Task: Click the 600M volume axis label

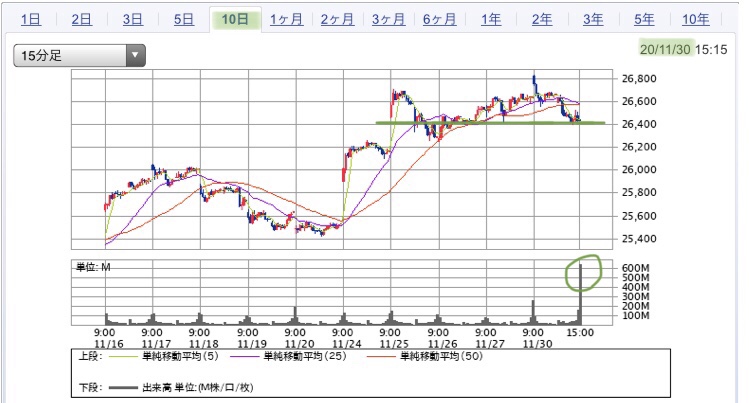Action: 635,268
